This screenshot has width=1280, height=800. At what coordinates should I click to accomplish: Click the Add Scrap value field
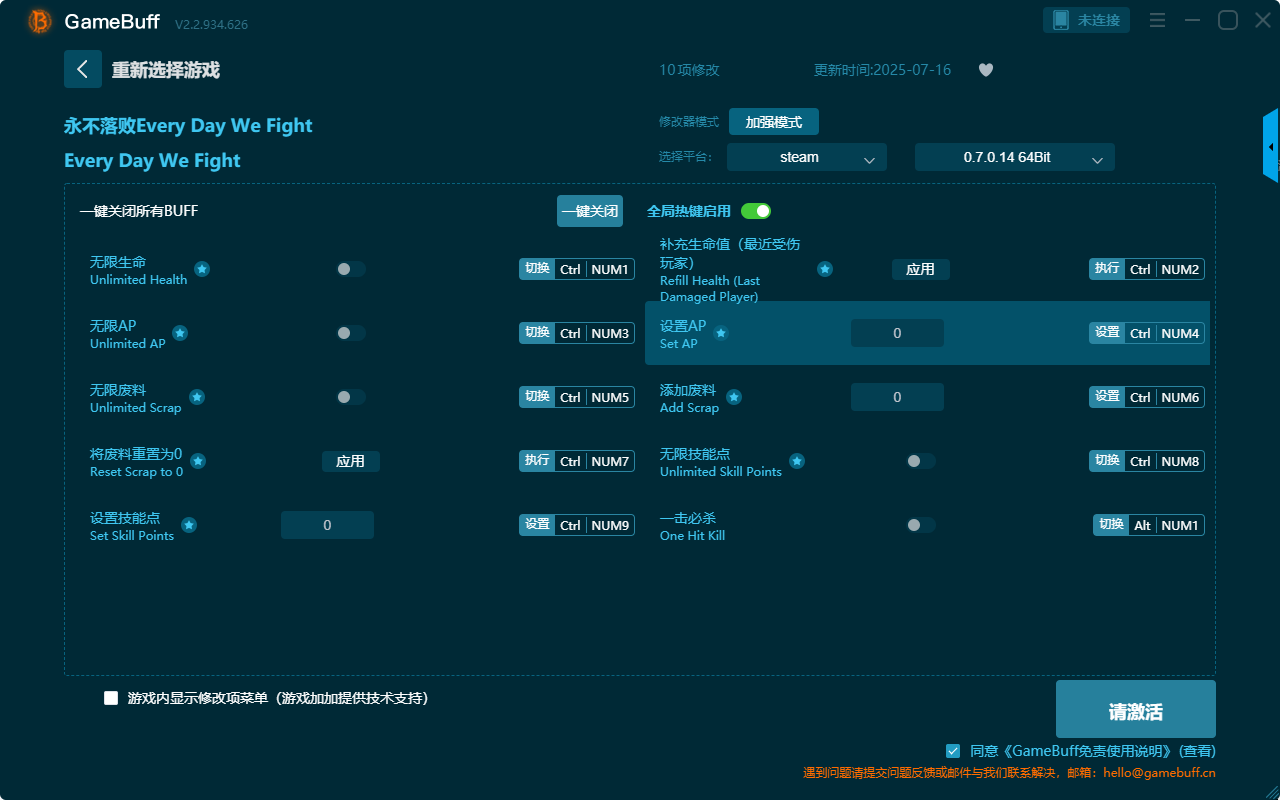[x=897, y=397]
